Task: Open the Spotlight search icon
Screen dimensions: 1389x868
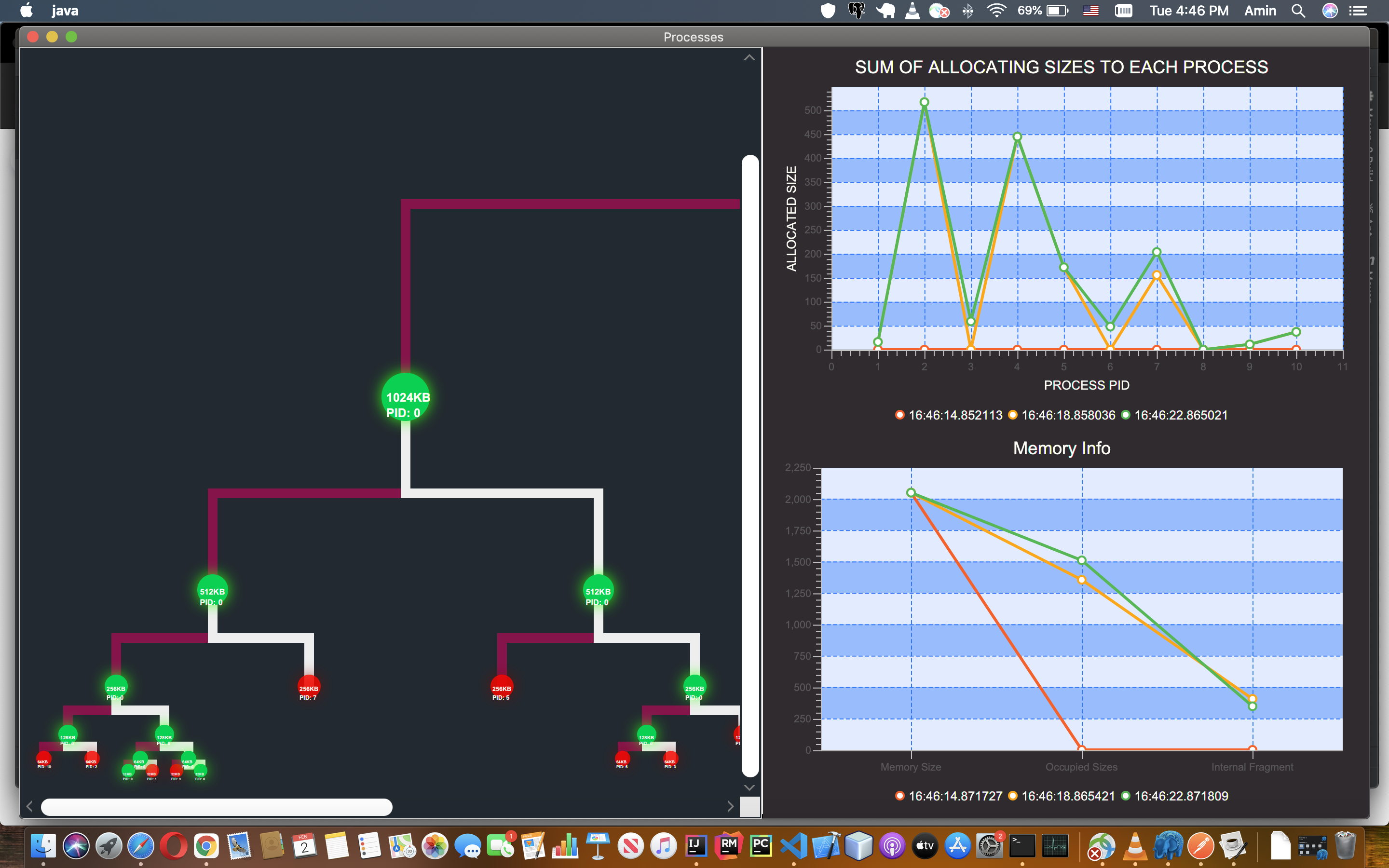Action: 1298,10
